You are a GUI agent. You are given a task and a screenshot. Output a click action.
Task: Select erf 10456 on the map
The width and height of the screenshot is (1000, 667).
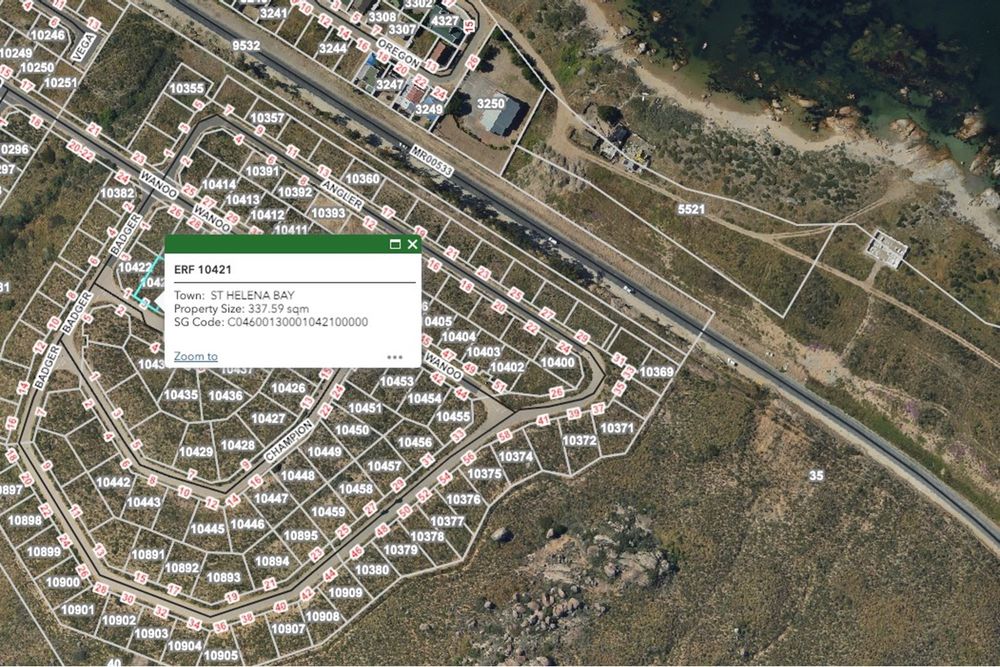coord(415,443)
